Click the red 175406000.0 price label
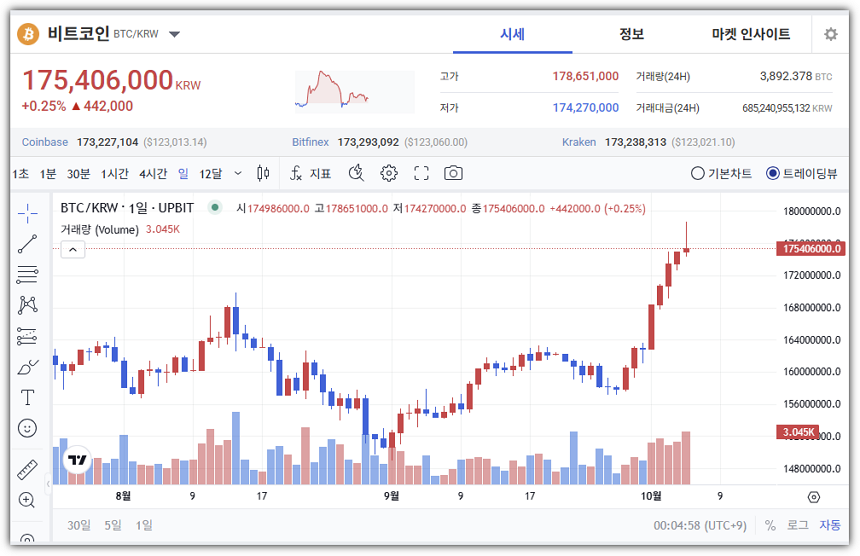This screenshot has height=556, width=860. point(811,249)
